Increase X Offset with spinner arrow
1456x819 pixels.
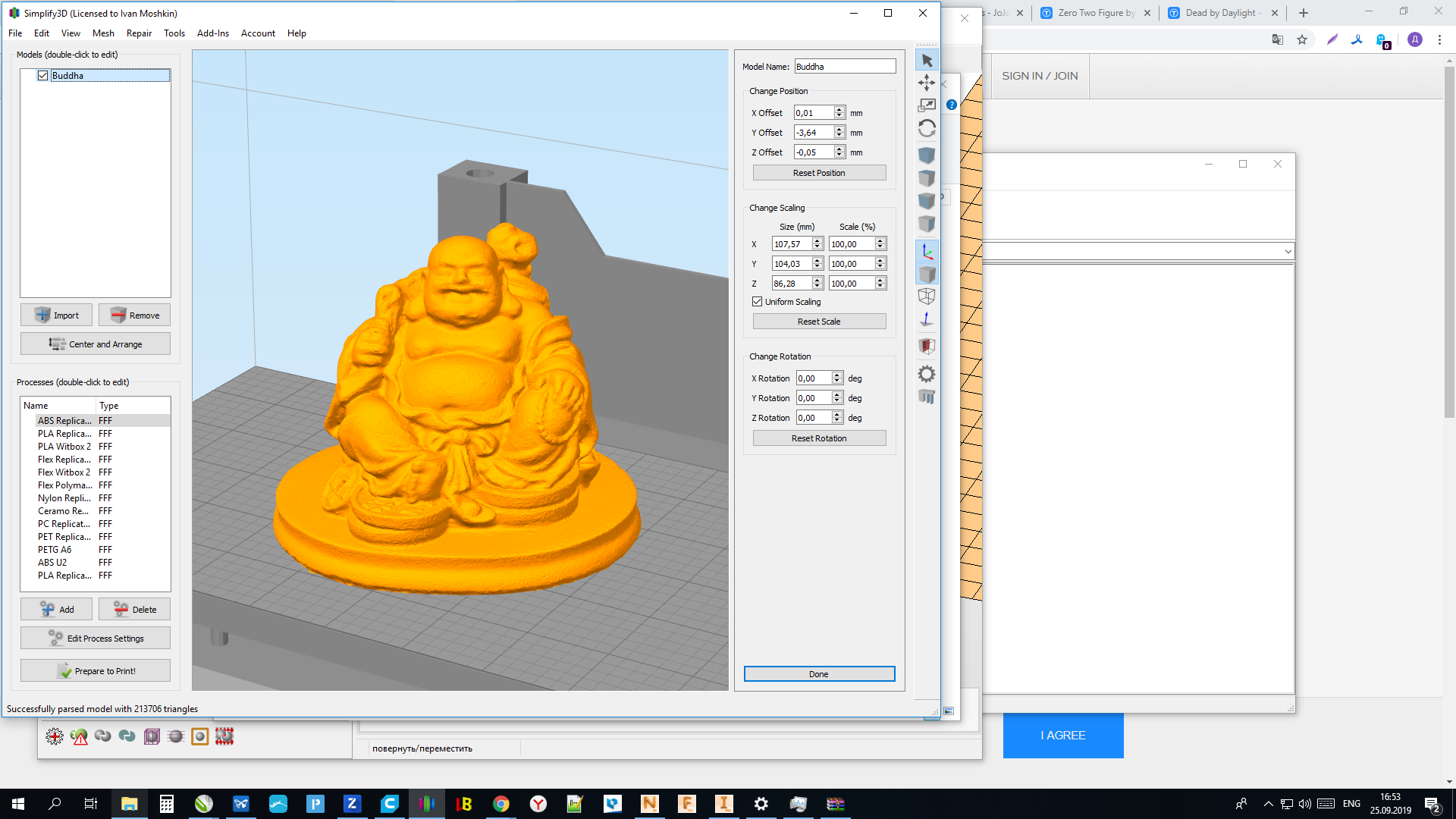[x=839, y=110]
